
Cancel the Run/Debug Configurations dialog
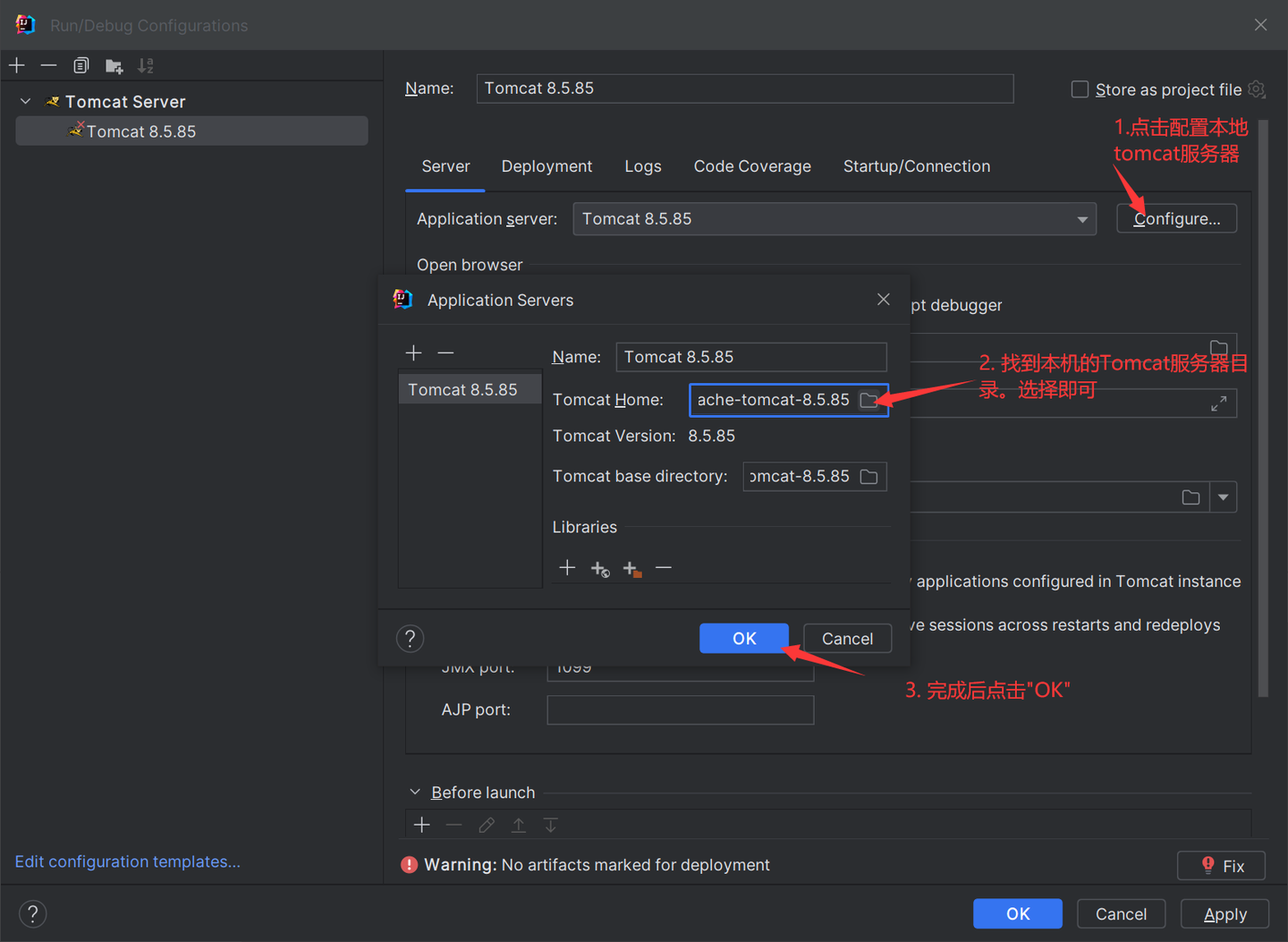pyautogui.click(x=1121, y=913)
